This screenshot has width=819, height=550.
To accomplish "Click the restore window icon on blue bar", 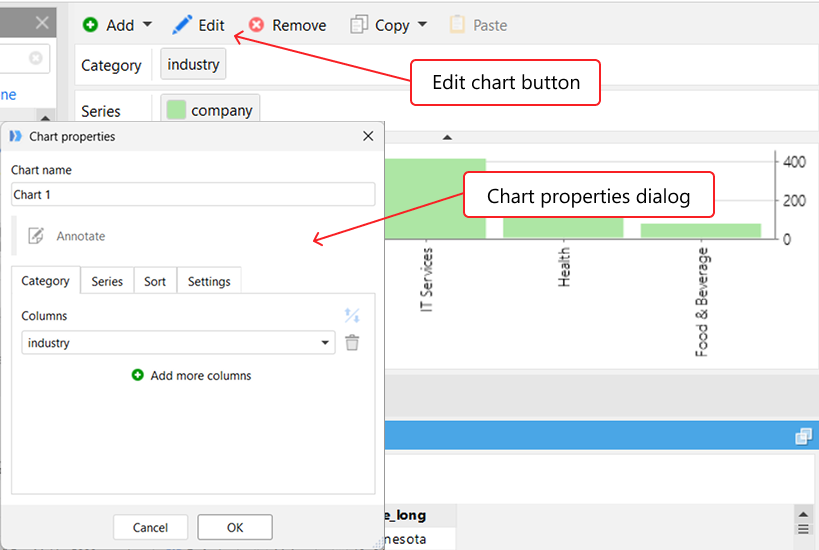I will (x=804, y=436).
